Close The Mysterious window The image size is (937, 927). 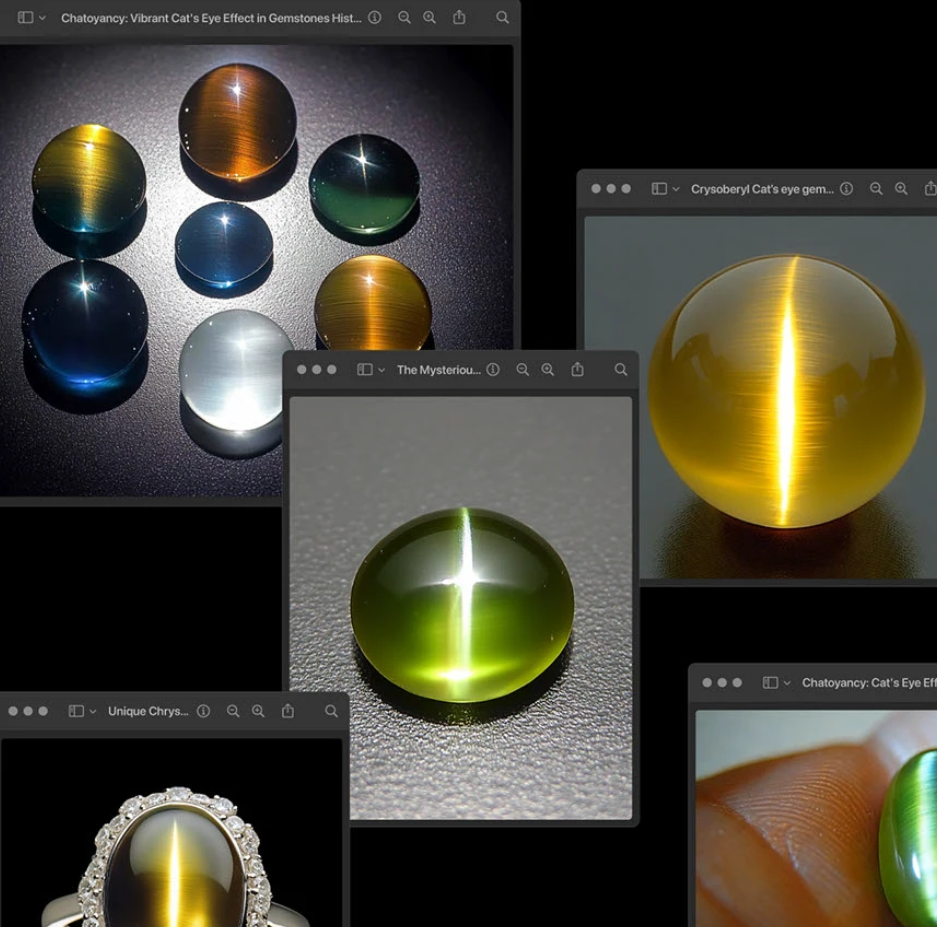coord(302,369)
